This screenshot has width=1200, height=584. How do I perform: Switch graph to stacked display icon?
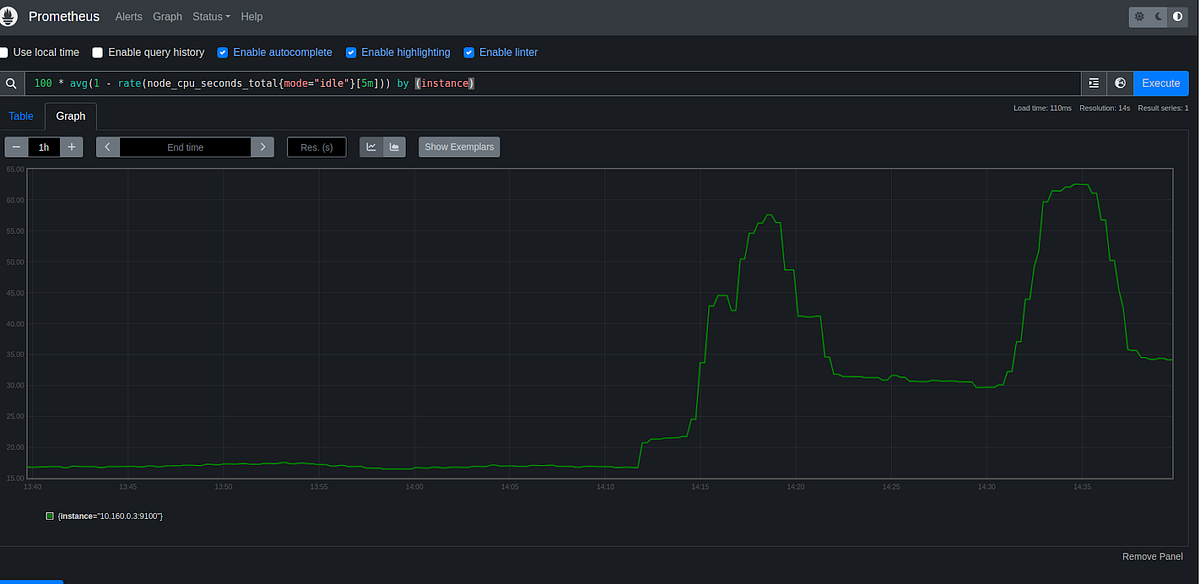coord(394,146)
